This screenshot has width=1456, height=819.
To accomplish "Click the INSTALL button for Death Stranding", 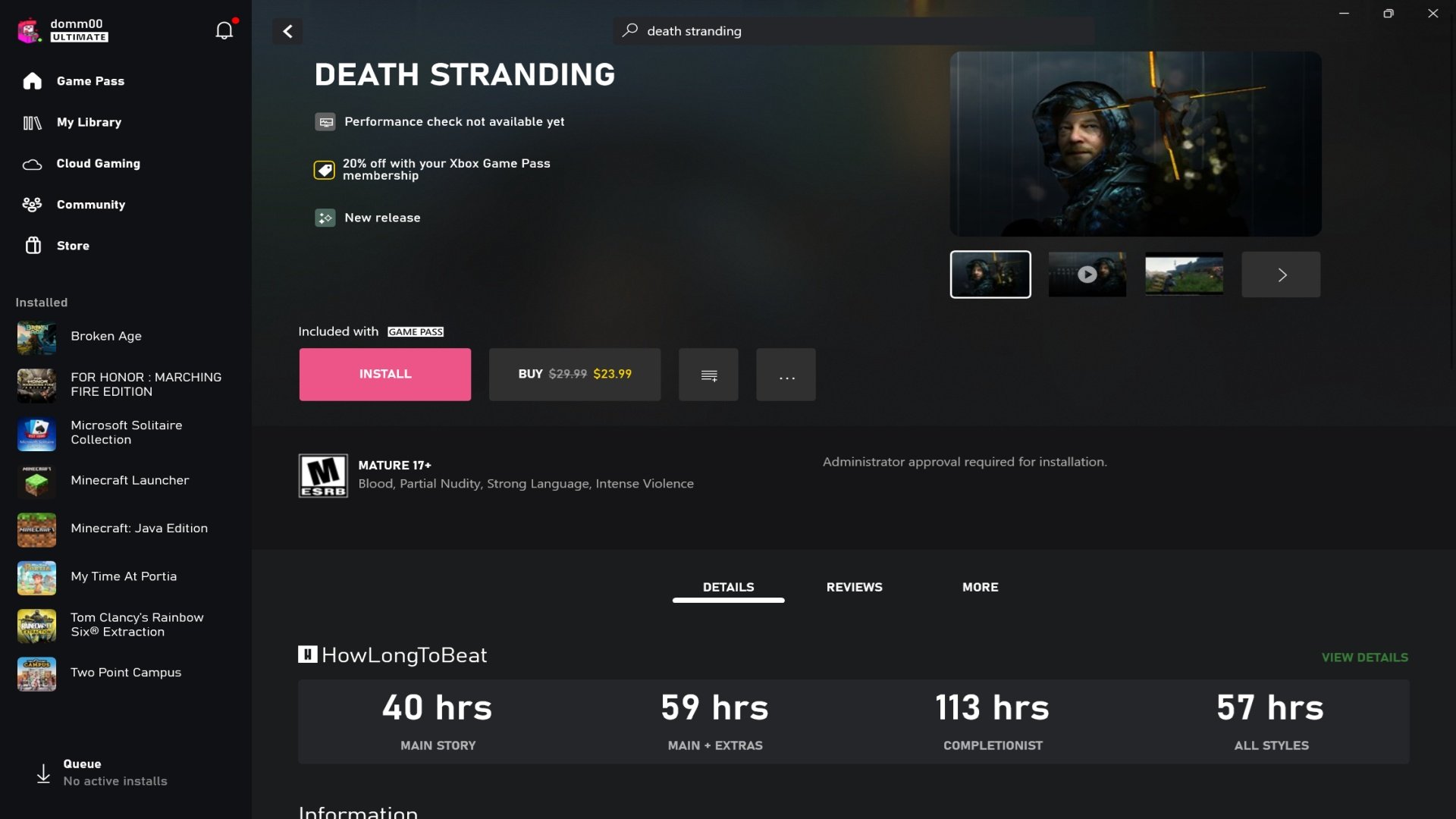I will click(385, 374).
